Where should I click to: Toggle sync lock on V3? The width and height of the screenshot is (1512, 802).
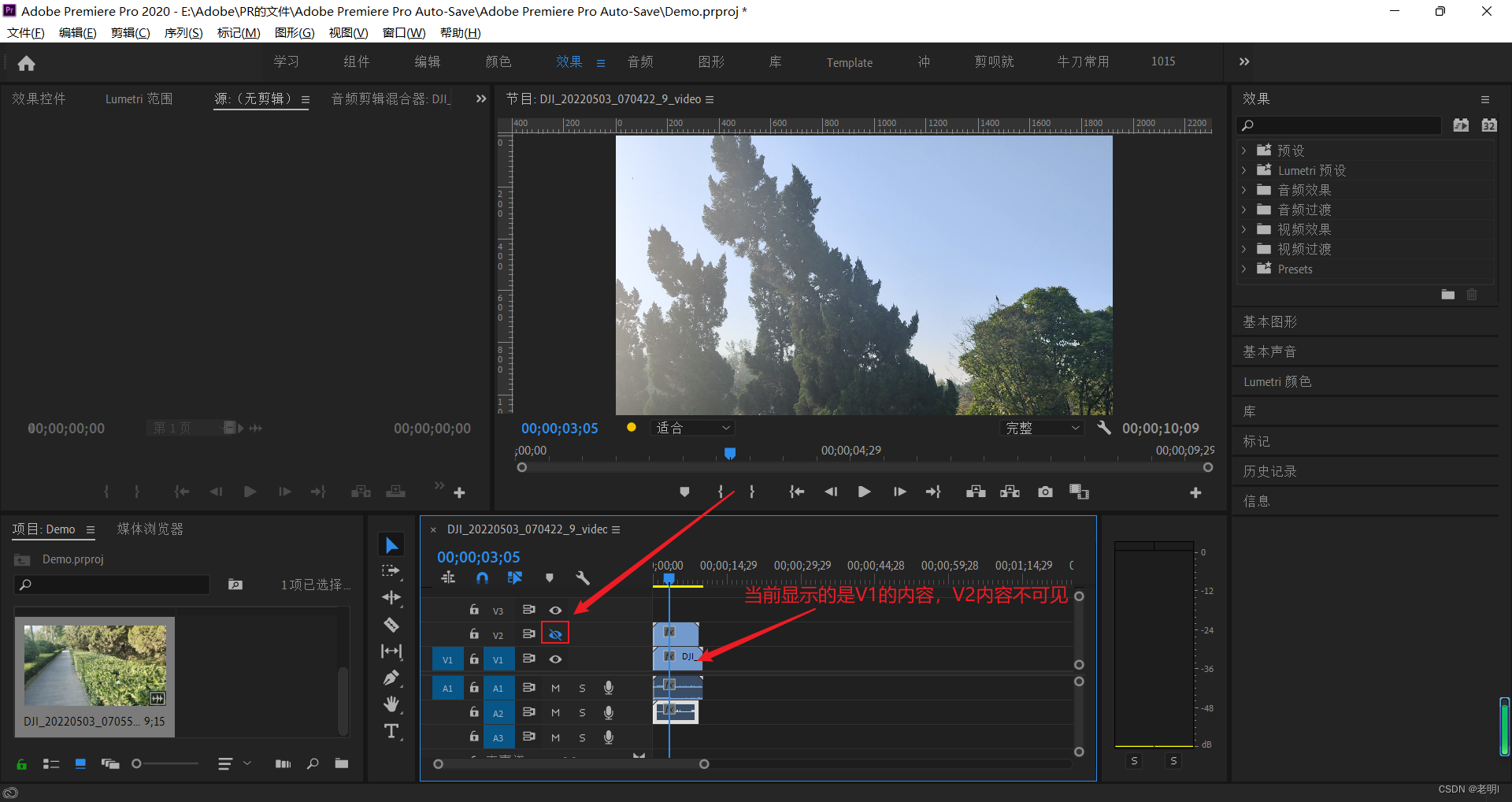pyautogui.click(x=528, y=610)
